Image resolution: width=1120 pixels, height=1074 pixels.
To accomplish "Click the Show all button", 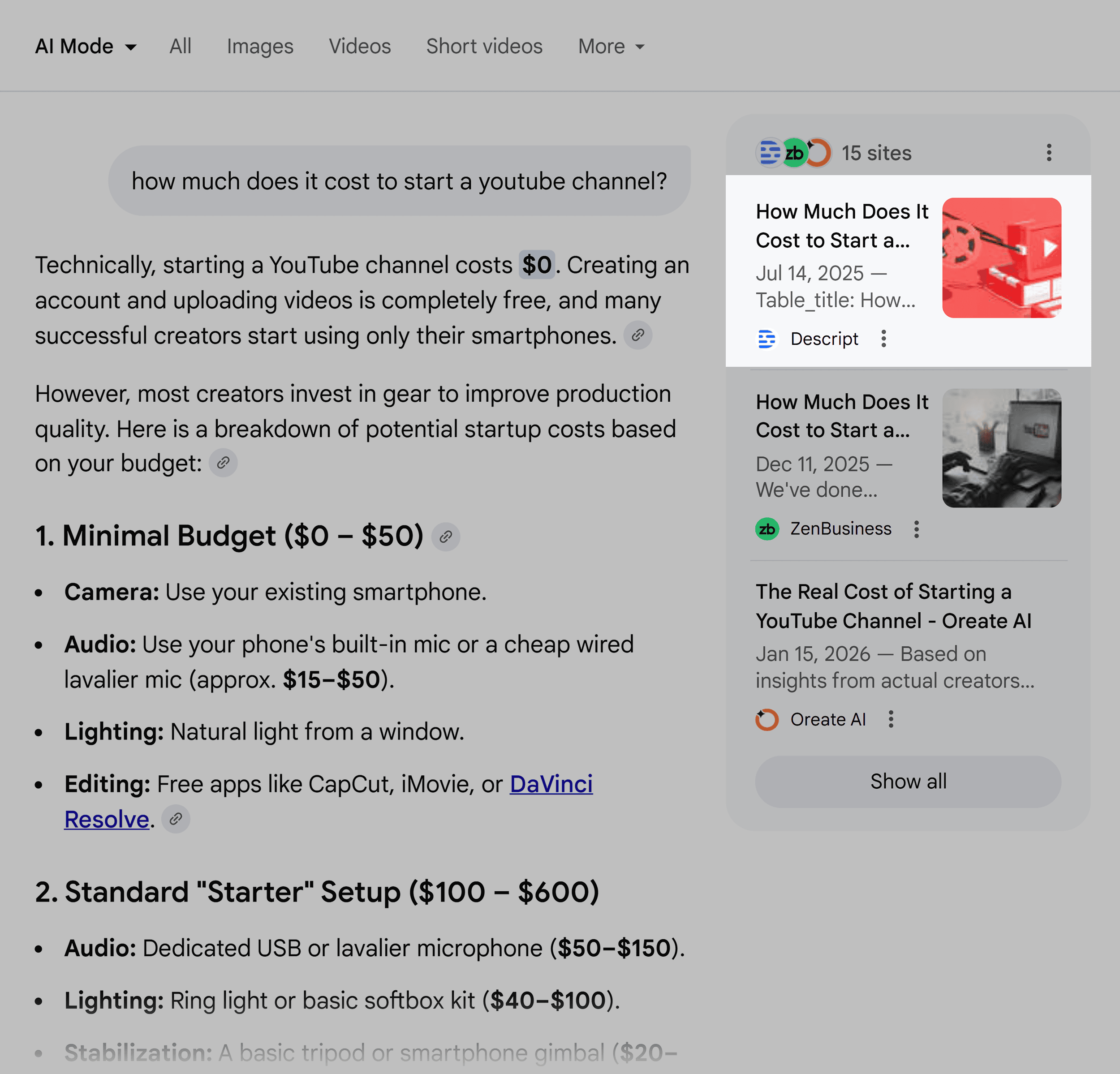I will (908, 781).
